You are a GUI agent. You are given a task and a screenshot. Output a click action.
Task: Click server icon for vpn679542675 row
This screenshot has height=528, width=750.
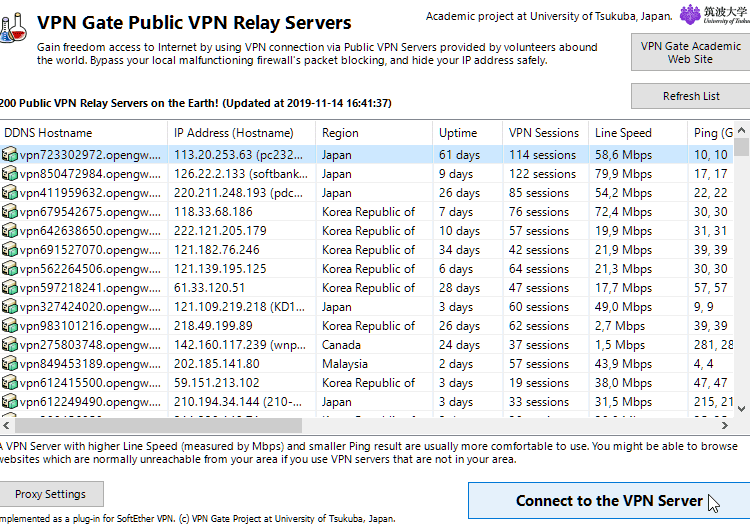click(x=10, y=211)
